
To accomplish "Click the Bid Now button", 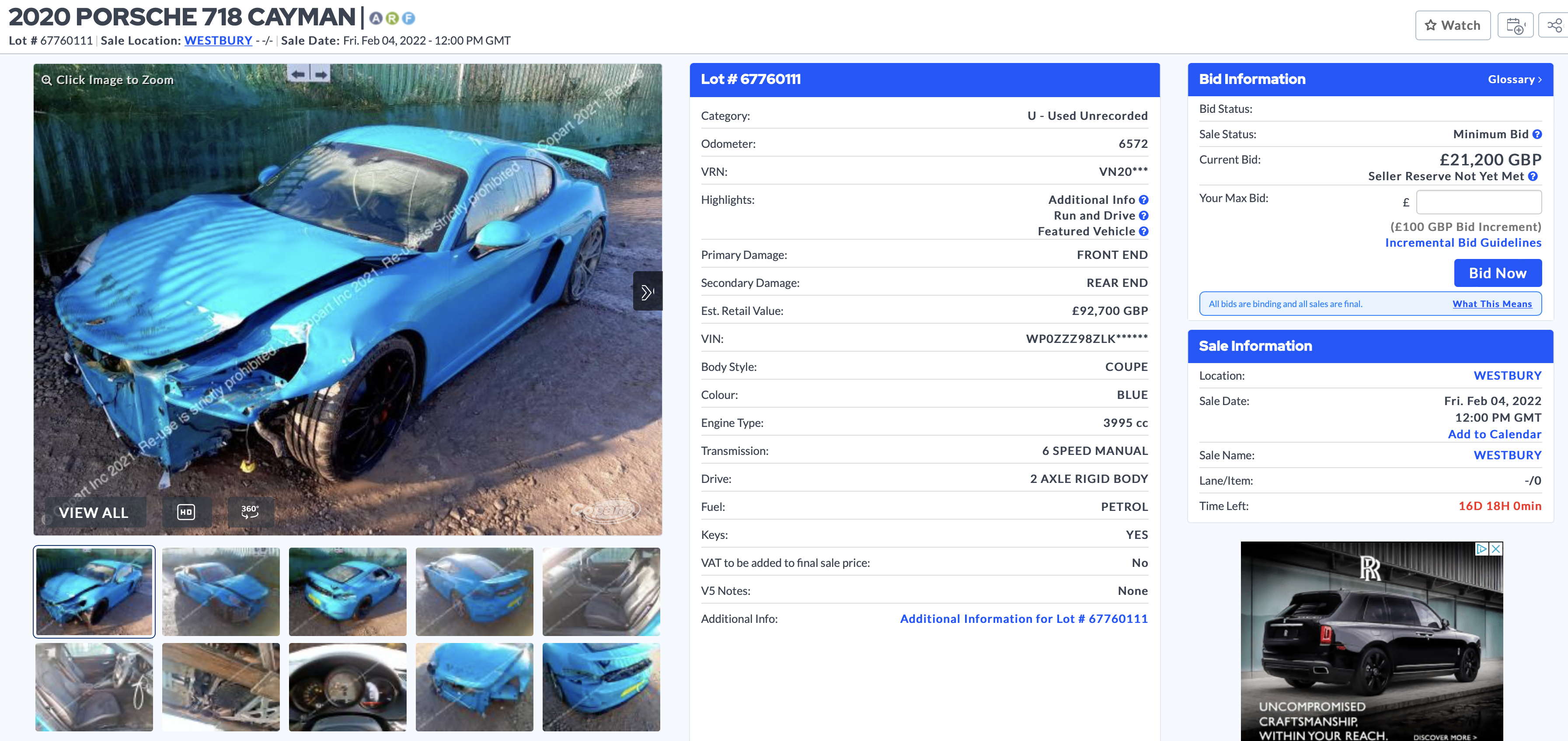I will (1498, 273).
